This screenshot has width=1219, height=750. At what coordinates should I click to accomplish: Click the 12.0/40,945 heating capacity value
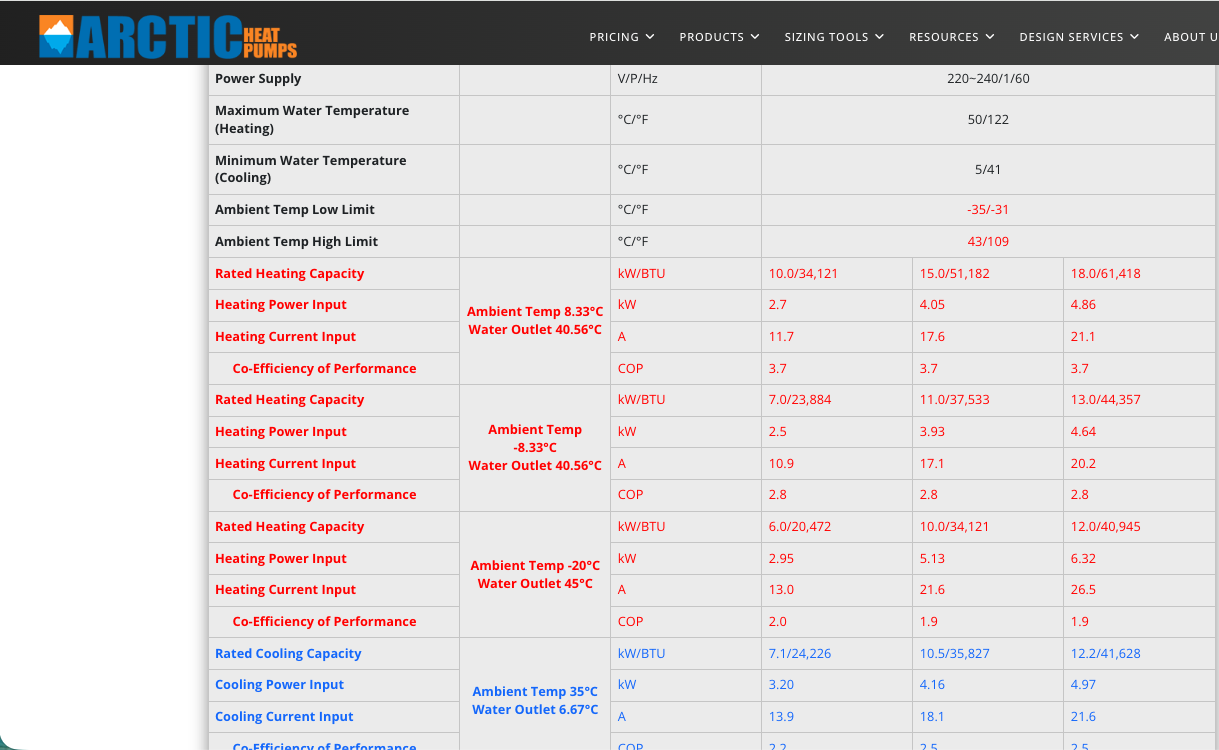pos(1105,527)
